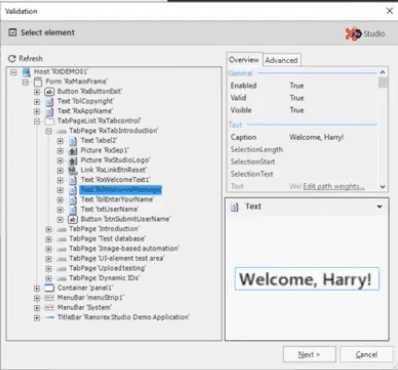
Task: Click the Container 'panel1' icon
Action: click(x=49, y=288)
